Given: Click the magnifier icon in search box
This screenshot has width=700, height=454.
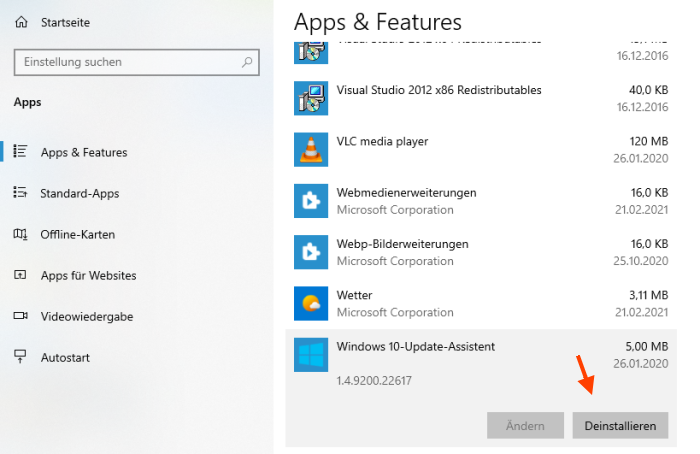Looking at the screenshot, I should [247, 62].
